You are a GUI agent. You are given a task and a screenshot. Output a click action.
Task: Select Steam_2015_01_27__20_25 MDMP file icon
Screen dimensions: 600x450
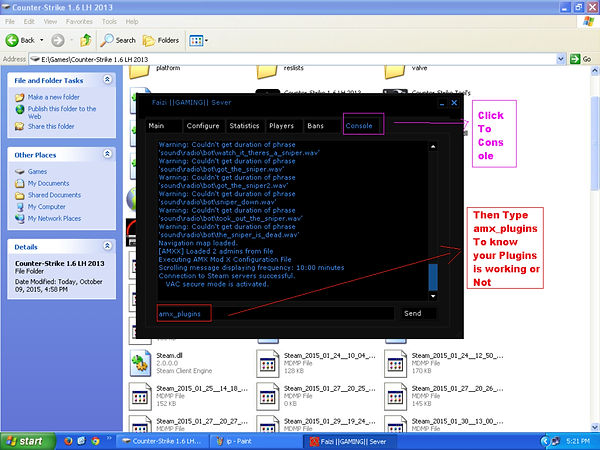click(267, 396)
